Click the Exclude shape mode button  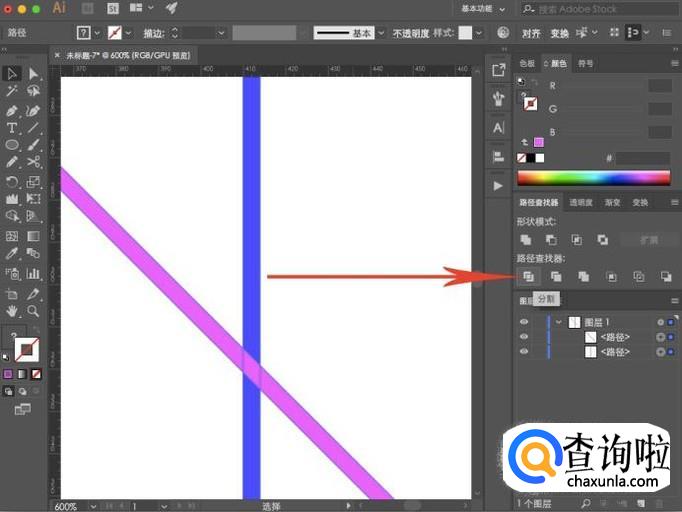click(x=602, y=240)
